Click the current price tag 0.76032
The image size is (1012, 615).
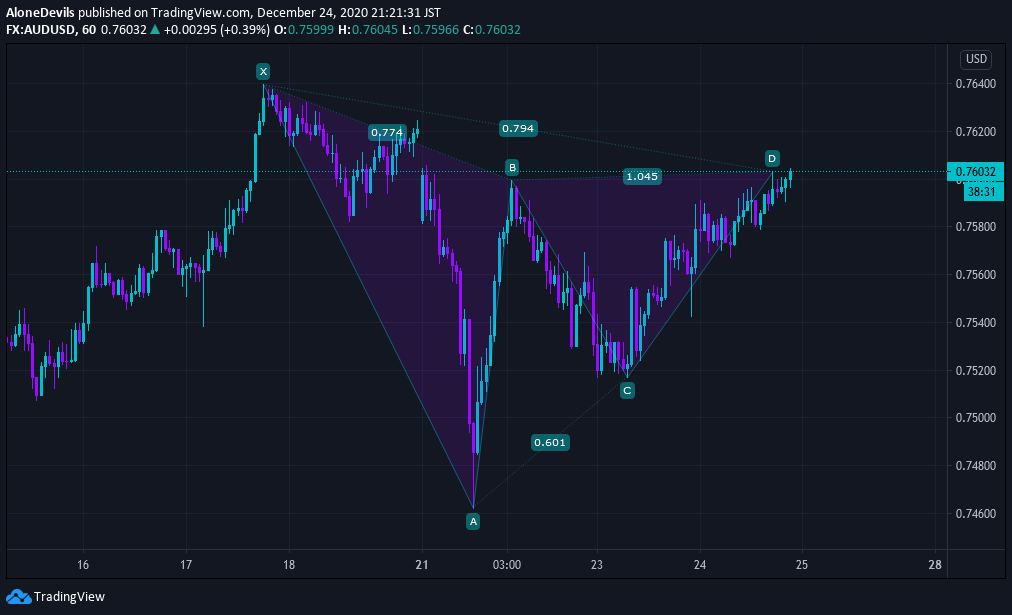975,172
